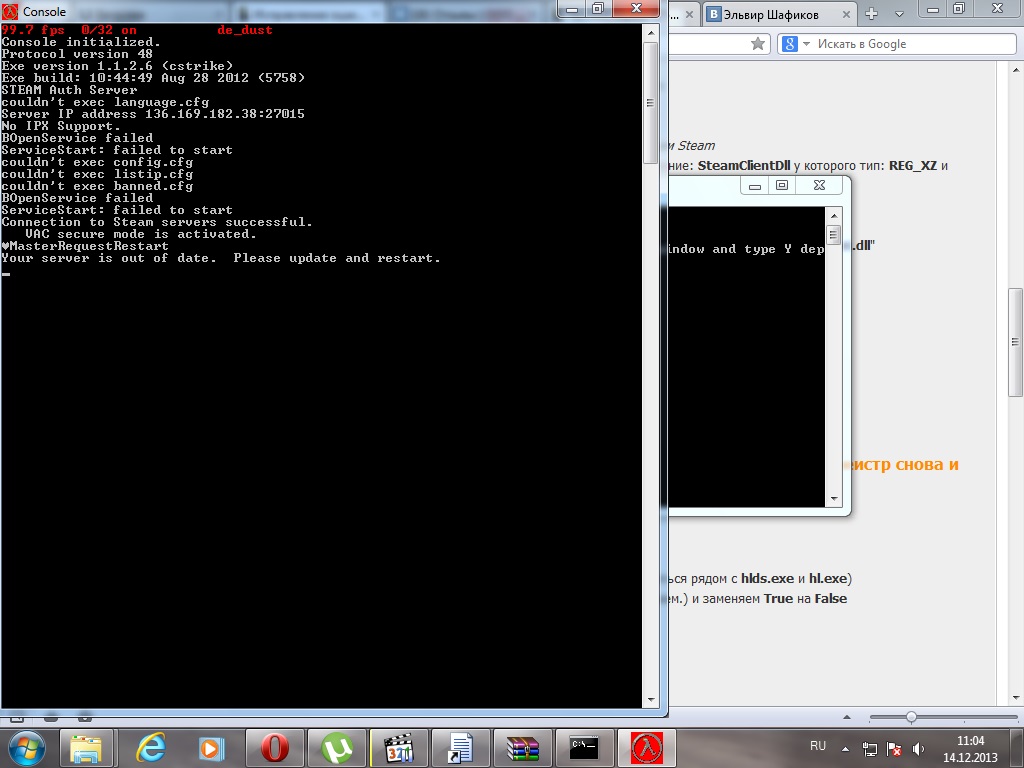Maximize the small embedded console window
Image resolution: width=1024 pixels, height=768 pixels.
[x=781, y=185]
